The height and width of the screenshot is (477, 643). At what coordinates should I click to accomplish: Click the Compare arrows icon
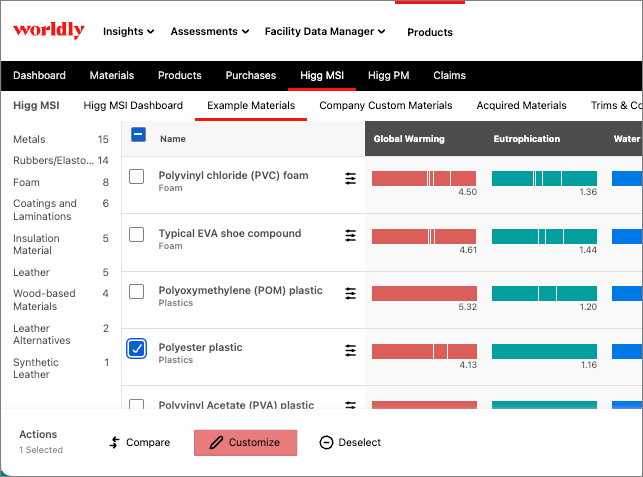[x=114, y=442]
